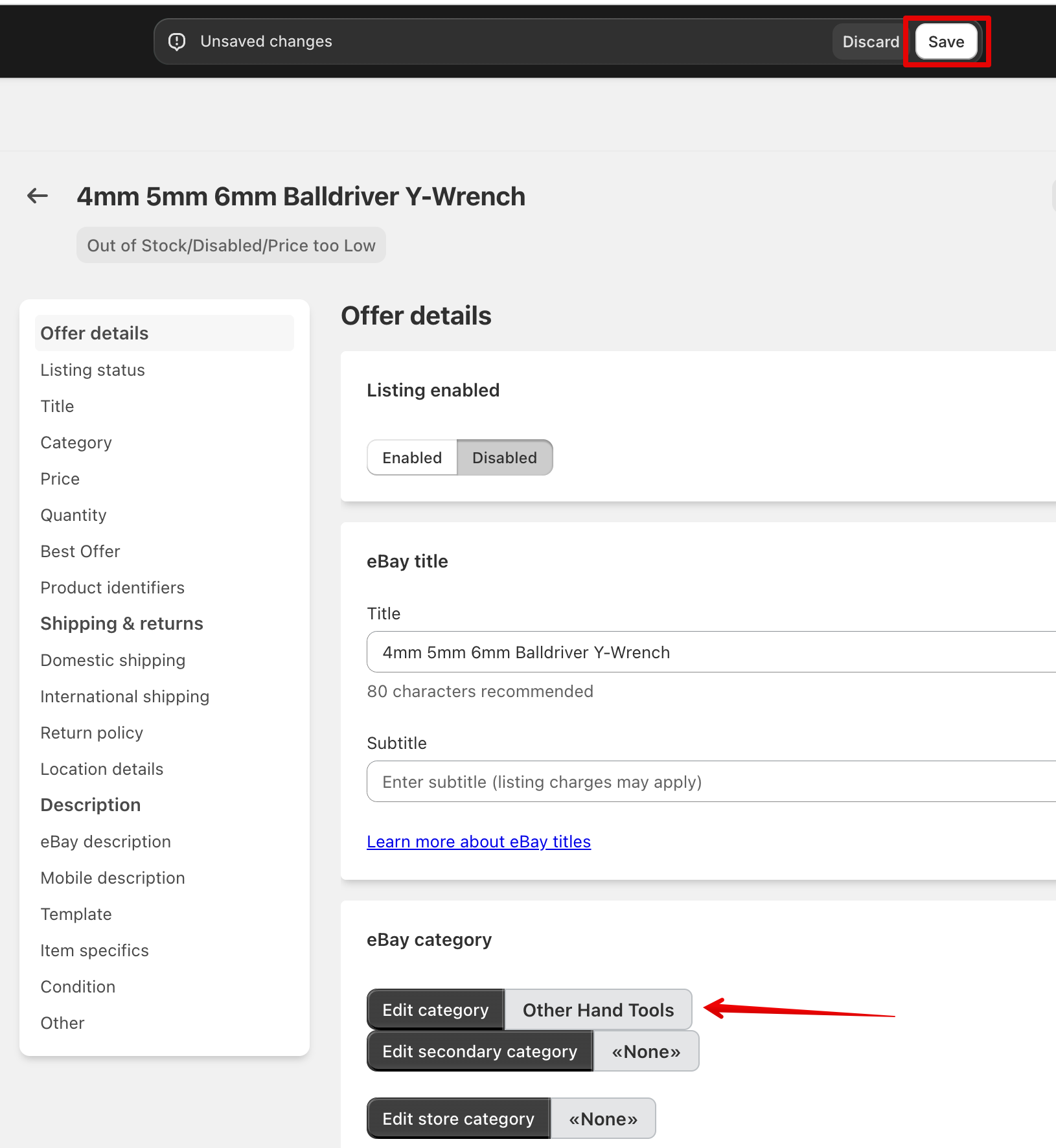Viewport: 1056px width, 1148px height.
Task: Go to Listing status in sidebar
Action: pyautogui.click(x=93, y=370)
